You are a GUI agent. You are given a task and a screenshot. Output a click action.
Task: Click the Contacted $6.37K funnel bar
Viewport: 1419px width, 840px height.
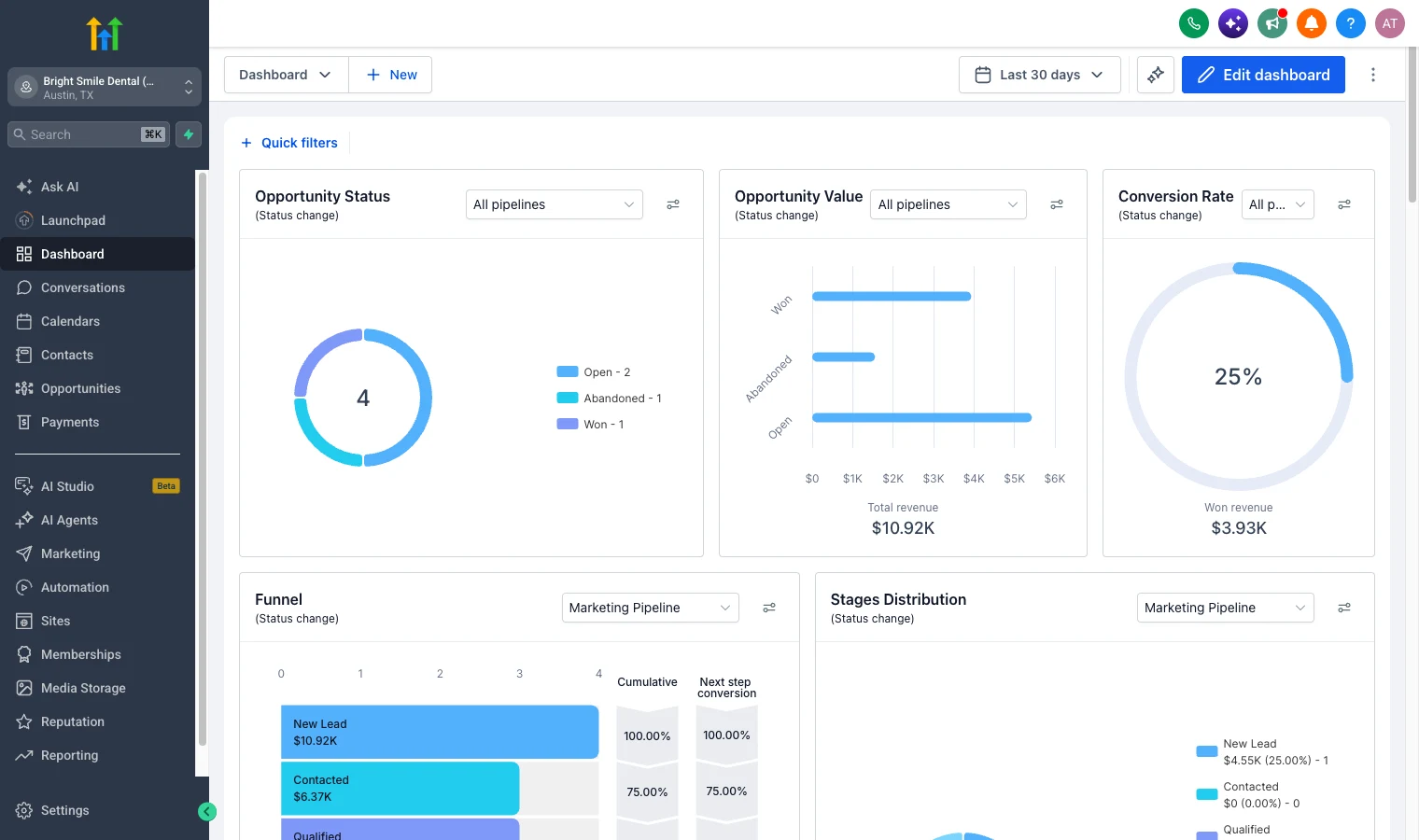[400, 789]
